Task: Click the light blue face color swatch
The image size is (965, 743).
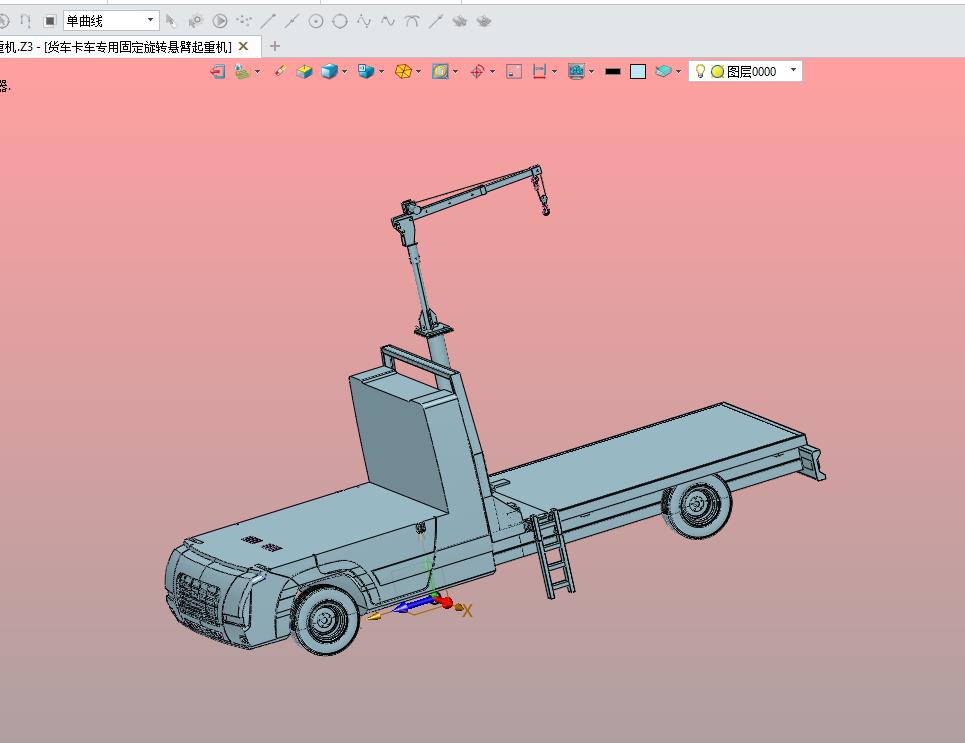Action: pos(638,71)
